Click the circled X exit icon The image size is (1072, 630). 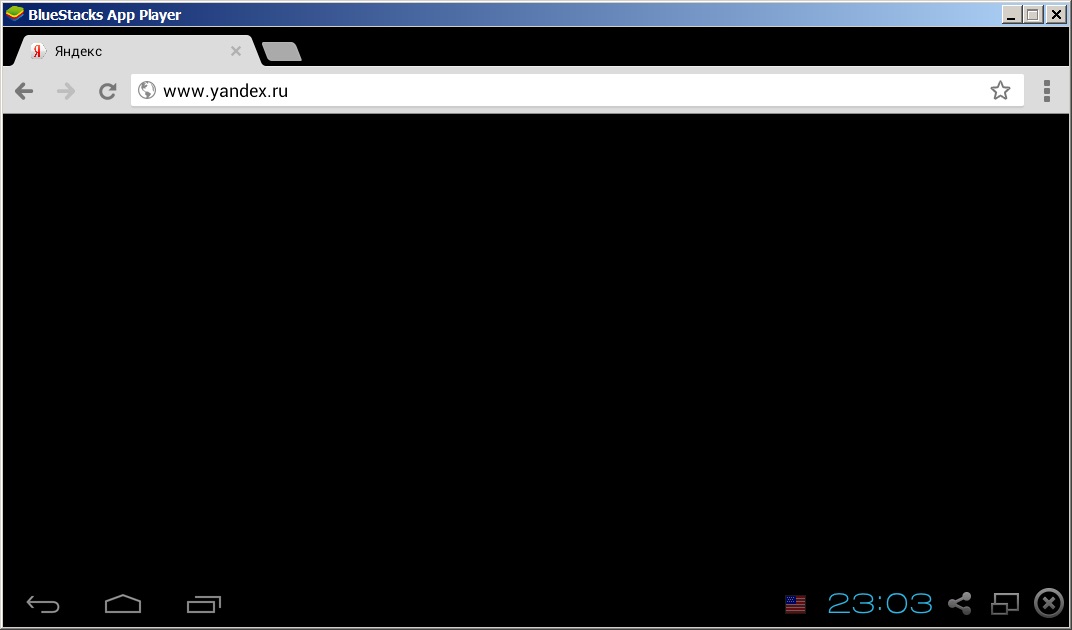(1048, 602)
